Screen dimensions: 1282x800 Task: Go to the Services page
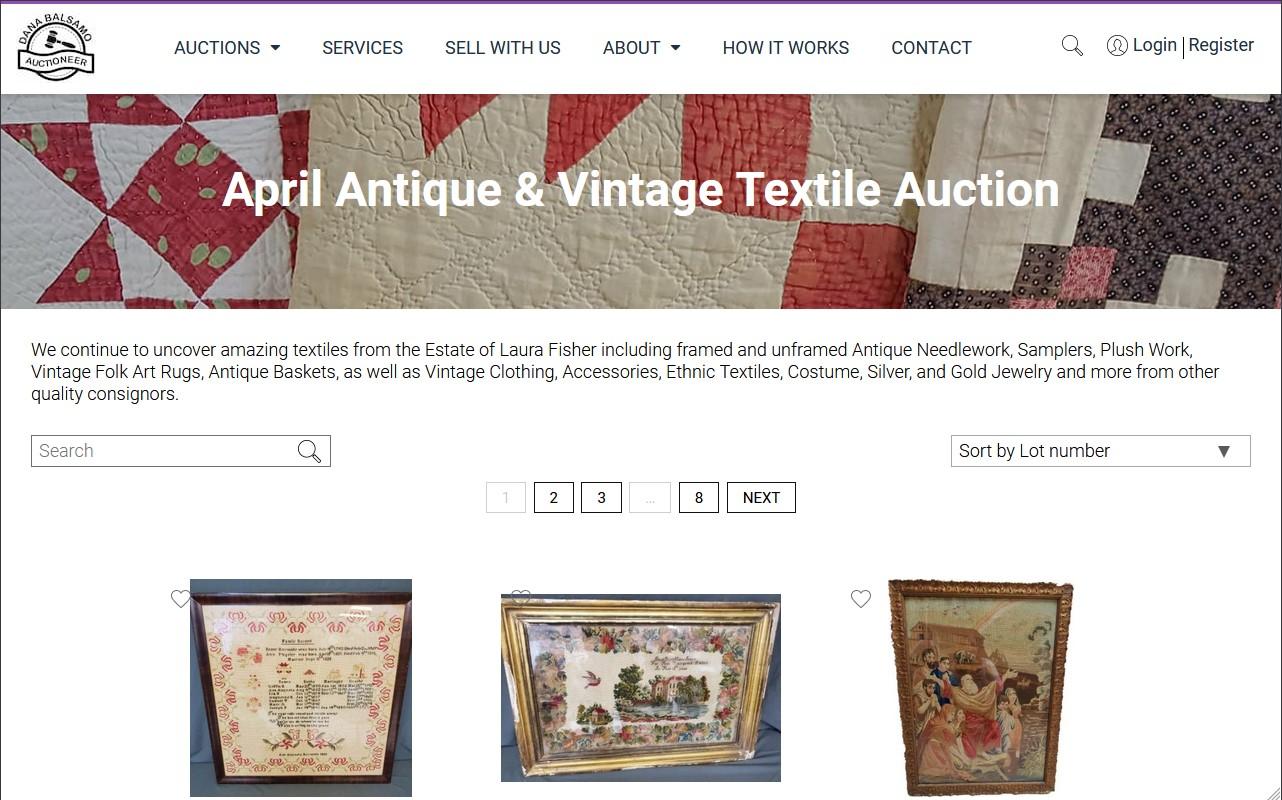point(362,48)
